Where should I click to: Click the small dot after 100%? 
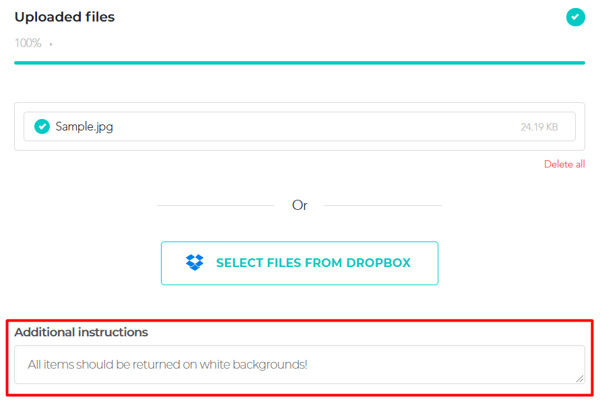51,44
